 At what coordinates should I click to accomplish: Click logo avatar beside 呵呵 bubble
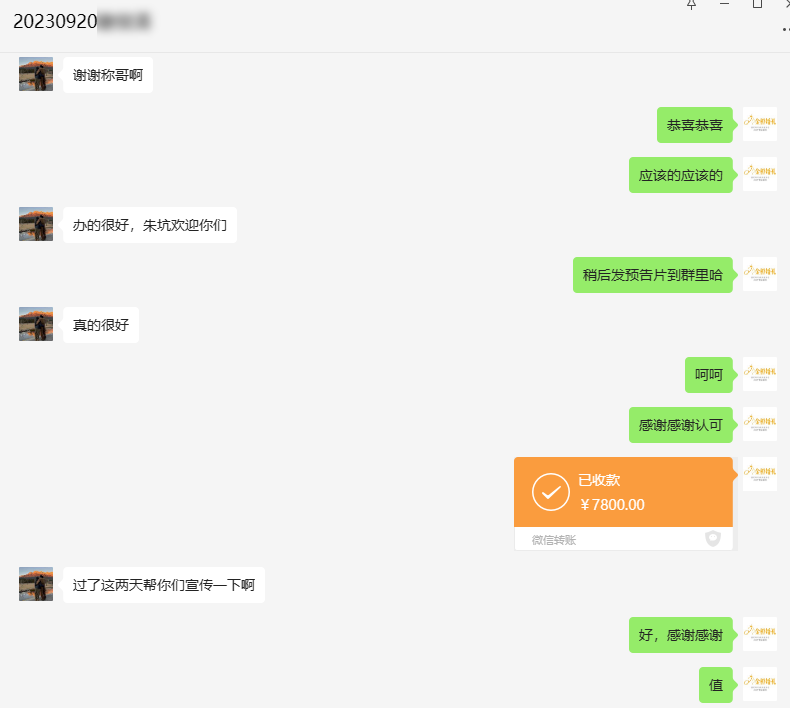click(x=760, y=374)
